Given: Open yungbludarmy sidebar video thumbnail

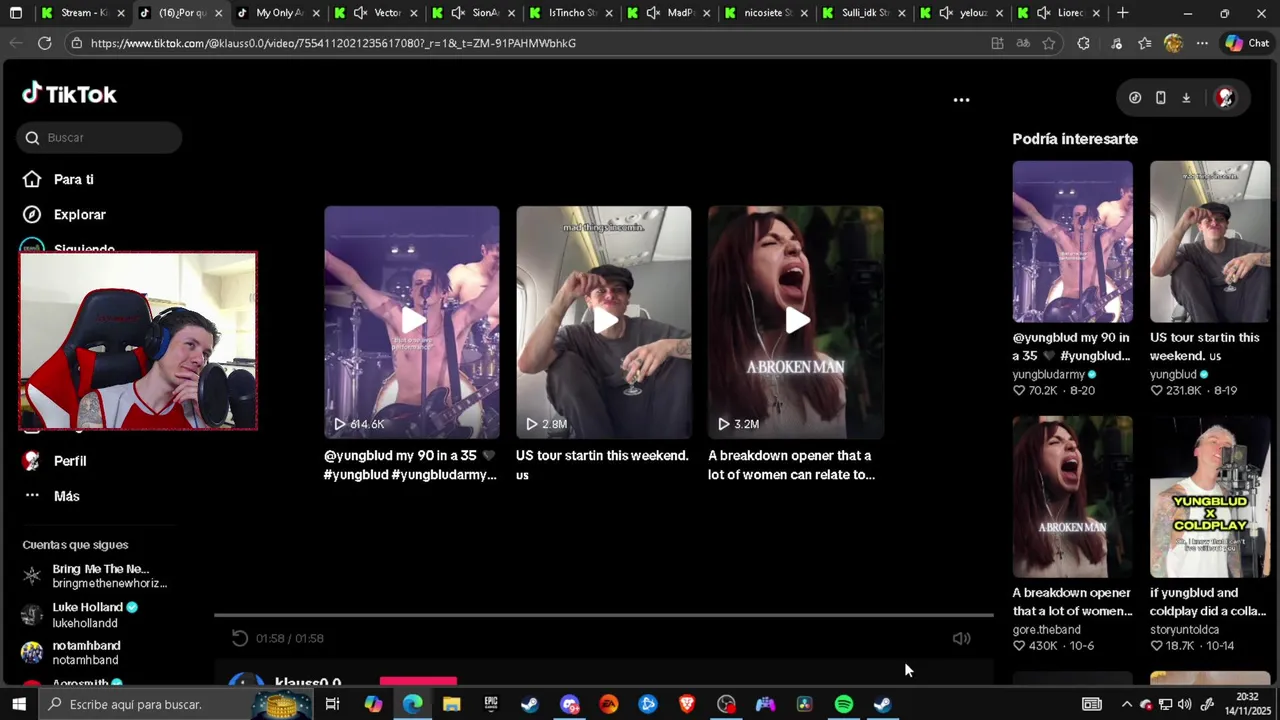Looking at the screenshot, I should tap(1072, 242).
